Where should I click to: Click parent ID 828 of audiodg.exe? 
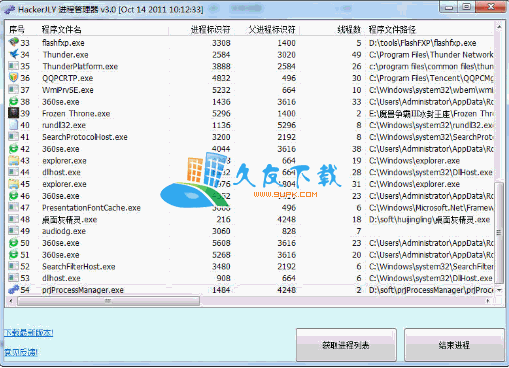tap(289, 231)
